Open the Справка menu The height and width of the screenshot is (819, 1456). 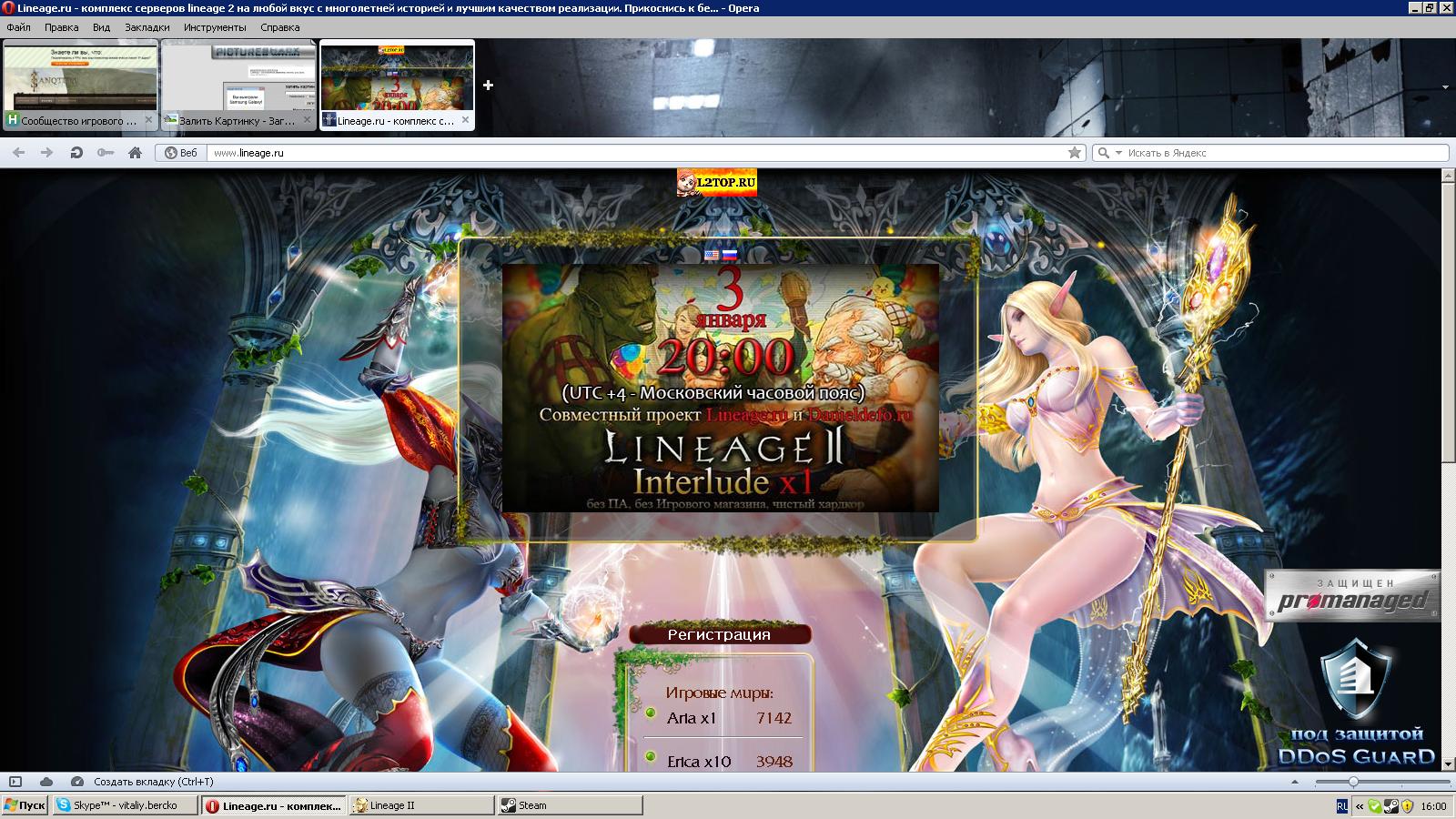(280, 27)
